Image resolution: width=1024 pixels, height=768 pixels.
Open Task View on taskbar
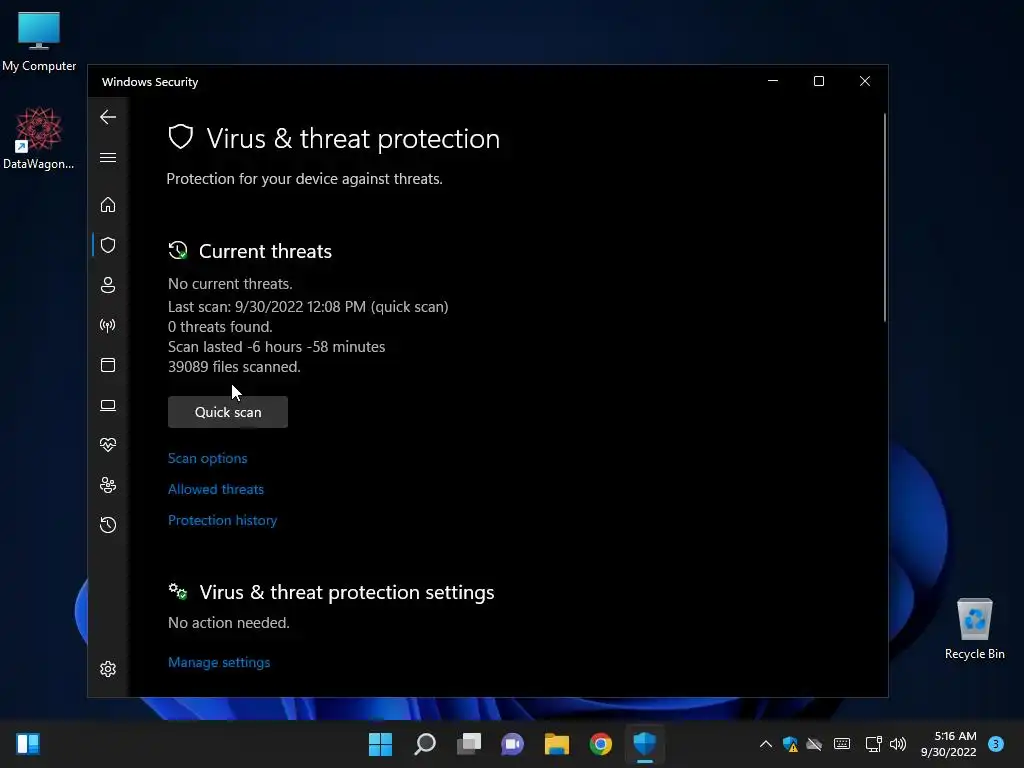pos(469,744)
